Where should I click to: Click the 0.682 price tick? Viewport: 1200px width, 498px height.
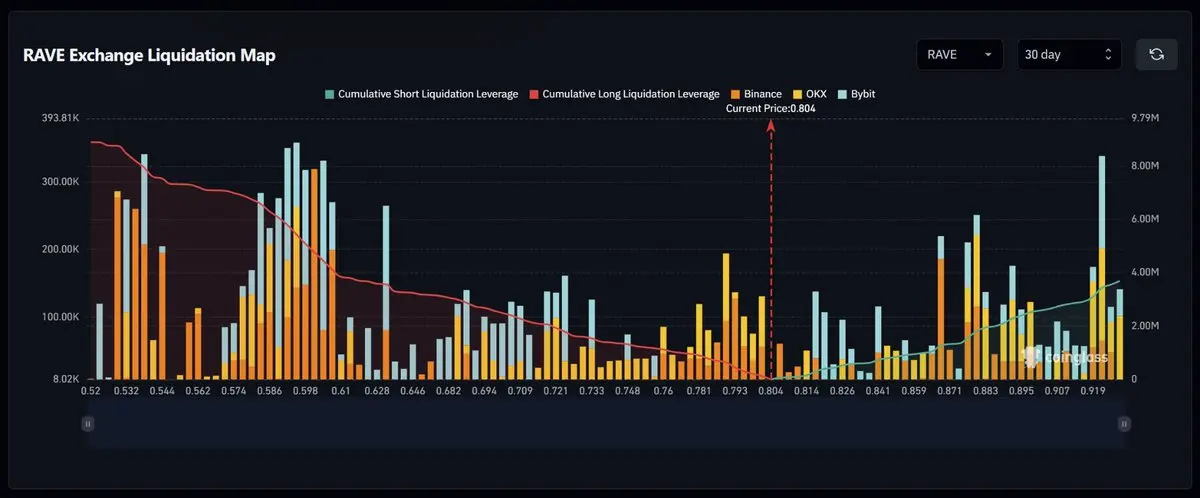pos(449,391)
